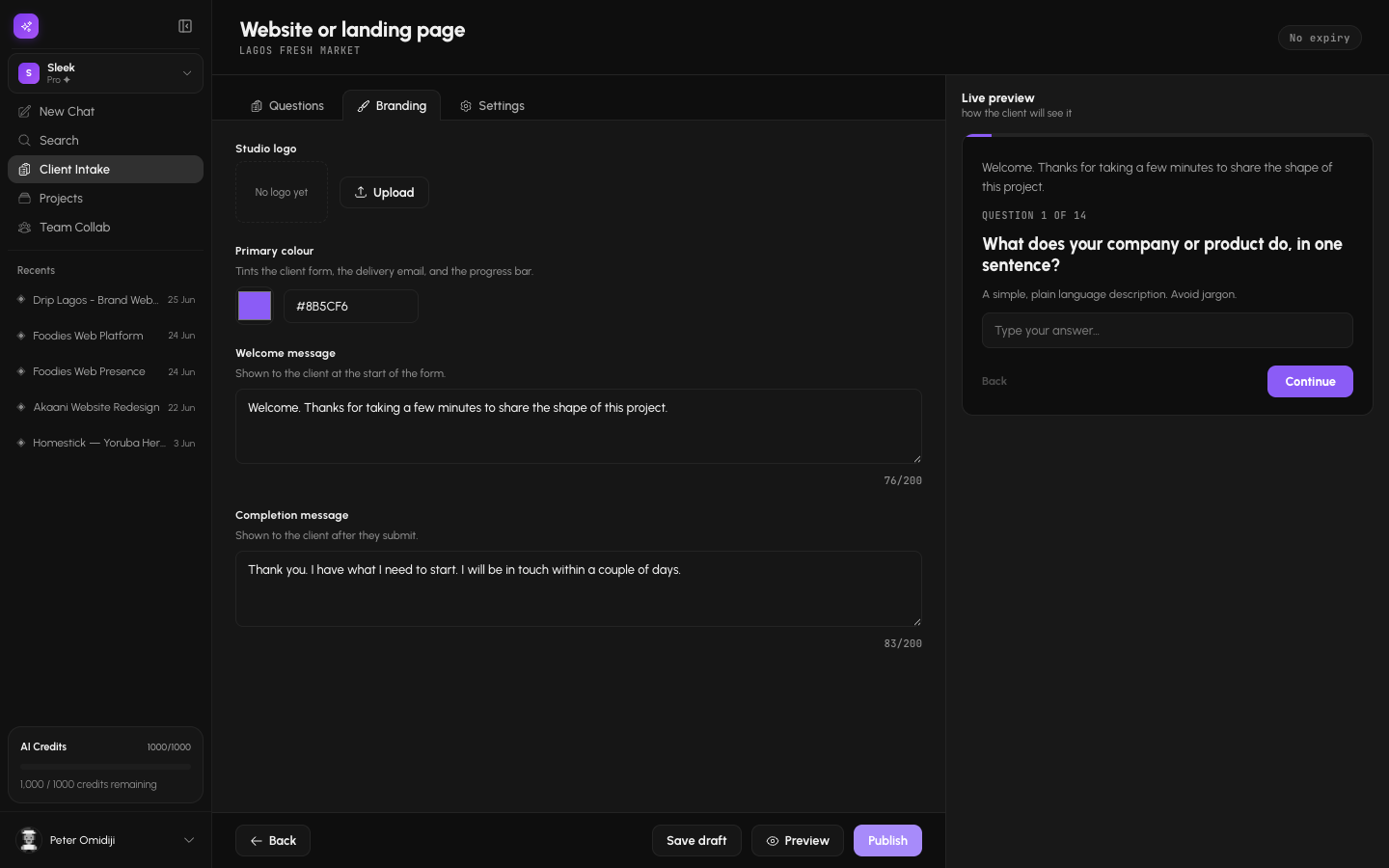1389x868 pixels.
Task: Click Continue in the live preview
Action: point(1310,381)
